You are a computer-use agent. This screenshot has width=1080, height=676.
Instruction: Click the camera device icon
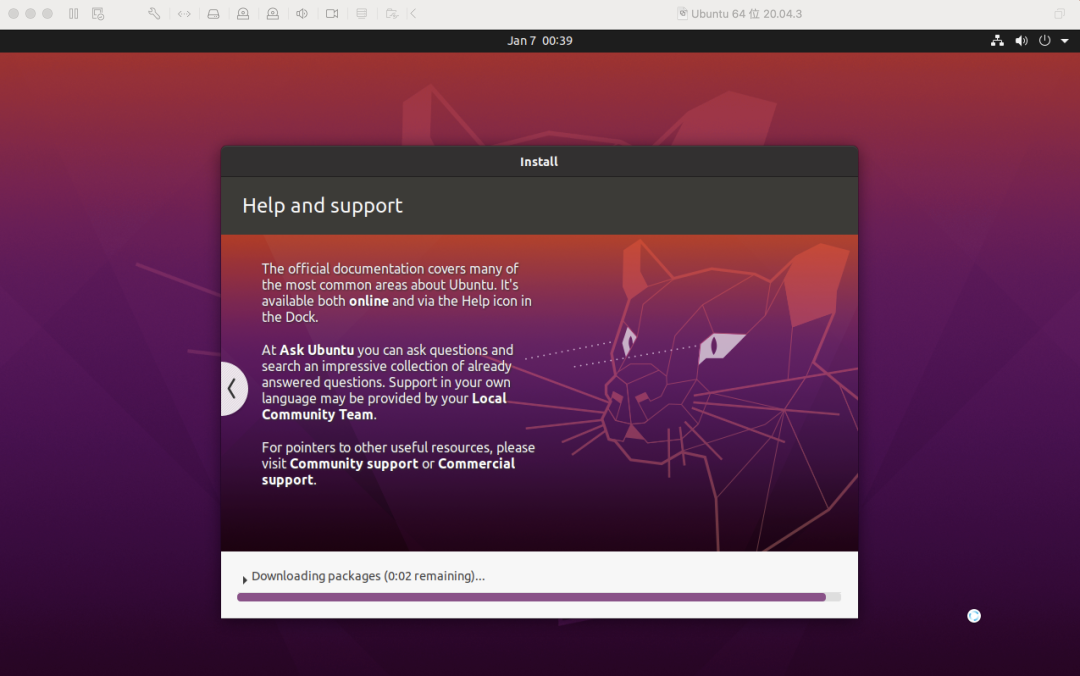coord(332,14)
